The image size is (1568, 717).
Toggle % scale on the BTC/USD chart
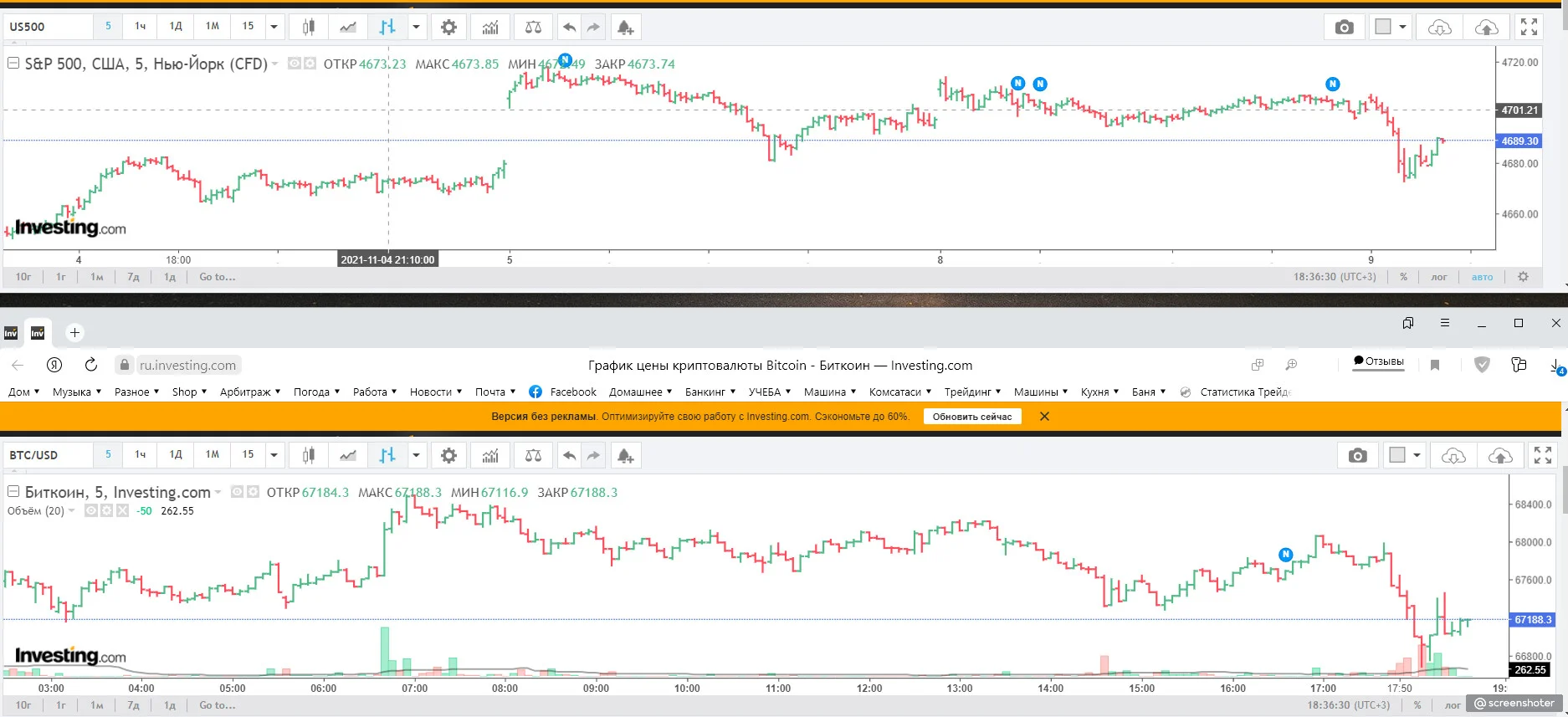click(x=1417, y=705)
